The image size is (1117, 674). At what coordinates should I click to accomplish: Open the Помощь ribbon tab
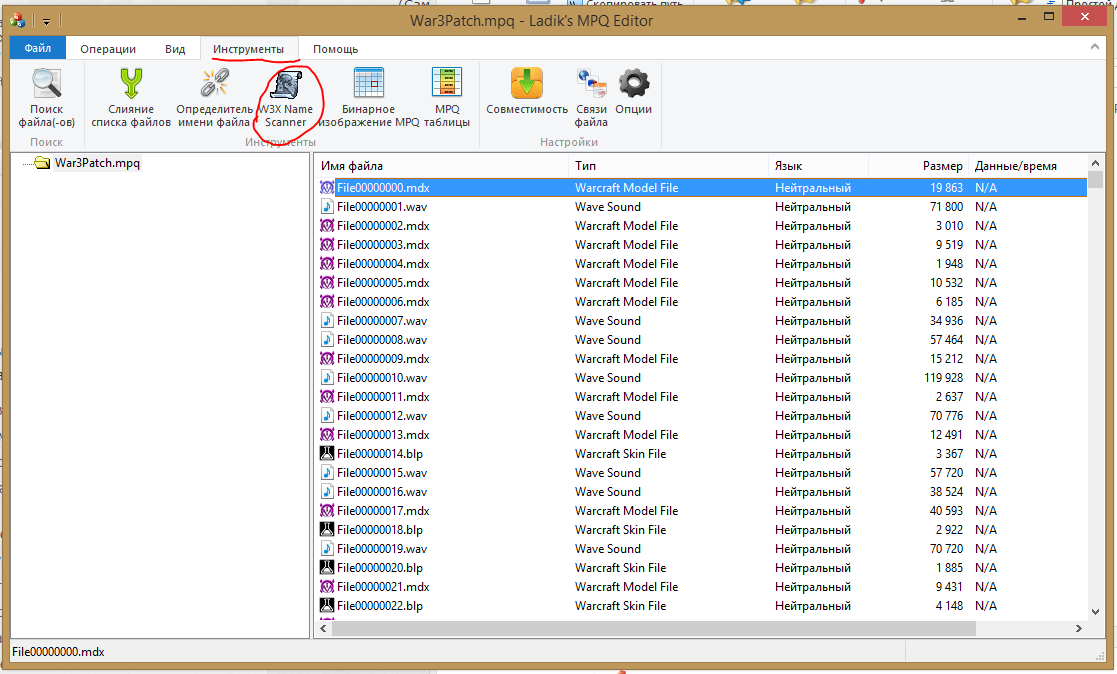336,48
